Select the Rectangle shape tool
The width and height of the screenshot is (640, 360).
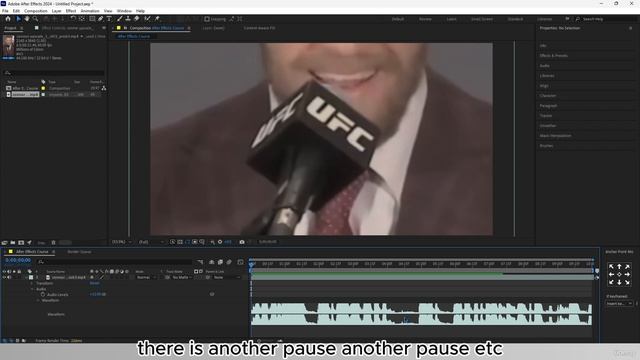[x=92, y=19]
